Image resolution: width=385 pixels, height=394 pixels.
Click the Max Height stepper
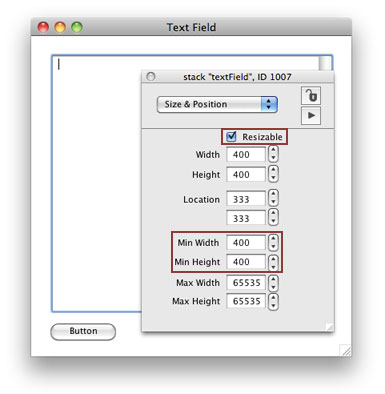click(273, 301)
